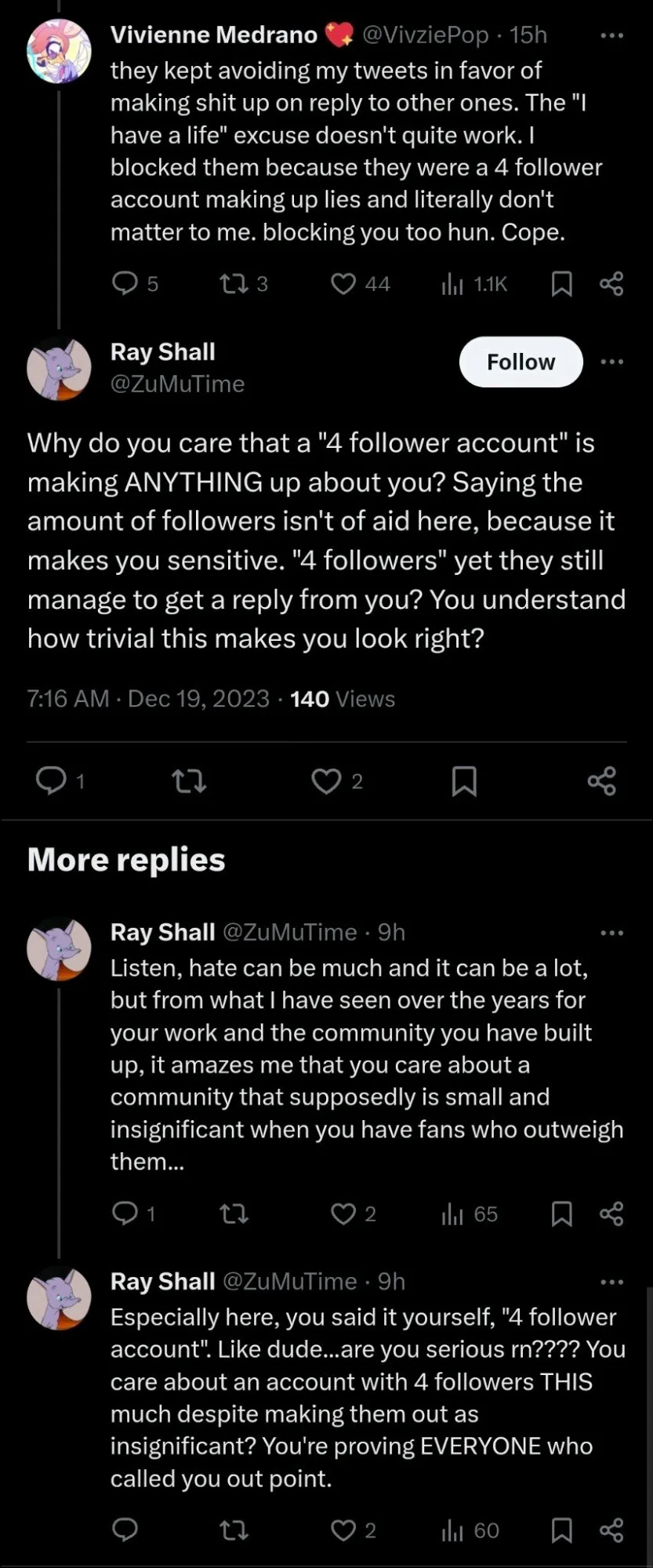Image resolution: width=653 pixels, height=1568 pixels.
Task: Open the @VivziePop profile link
Action: (x=424, y=35)
